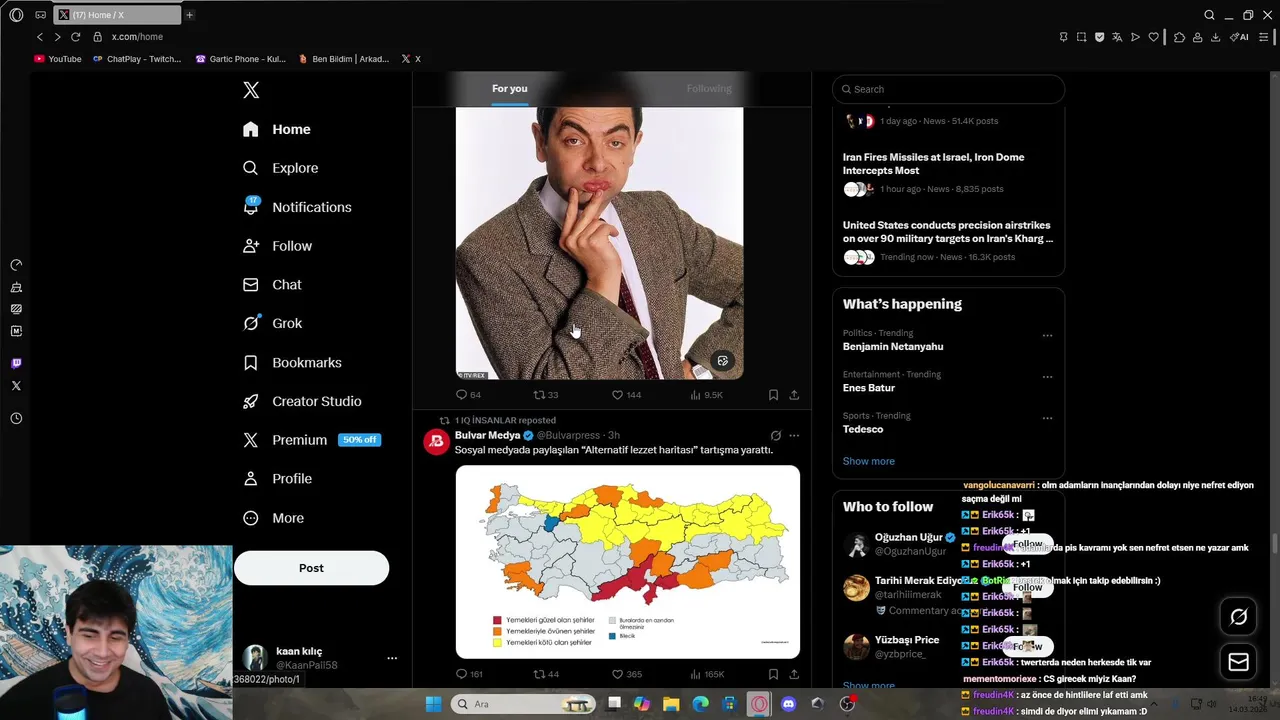Image resolution: width=1280 pixels, height=720 pixels.
Task: Open the Grok floating button
Action: point(1238,617)
